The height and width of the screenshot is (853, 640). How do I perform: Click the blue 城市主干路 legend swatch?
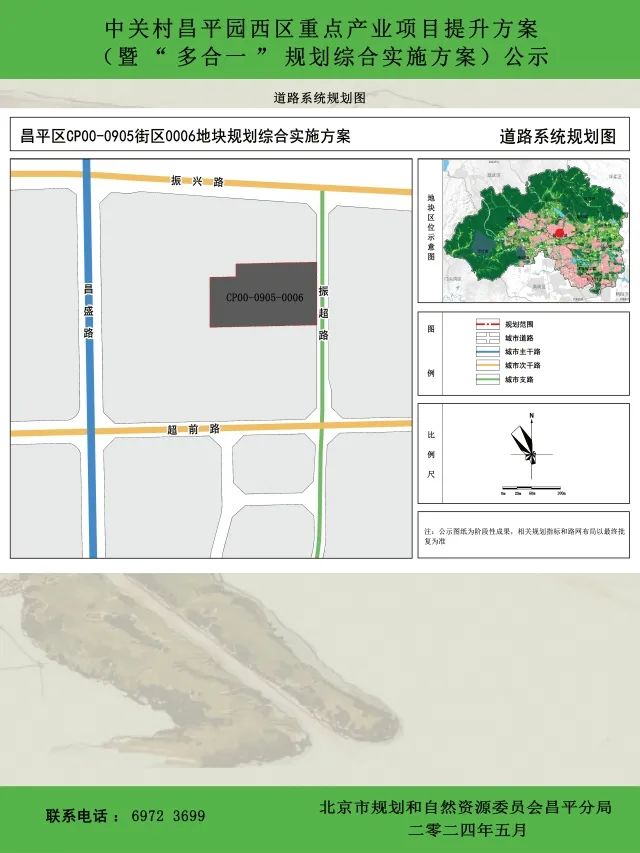[x=486, y=352]
